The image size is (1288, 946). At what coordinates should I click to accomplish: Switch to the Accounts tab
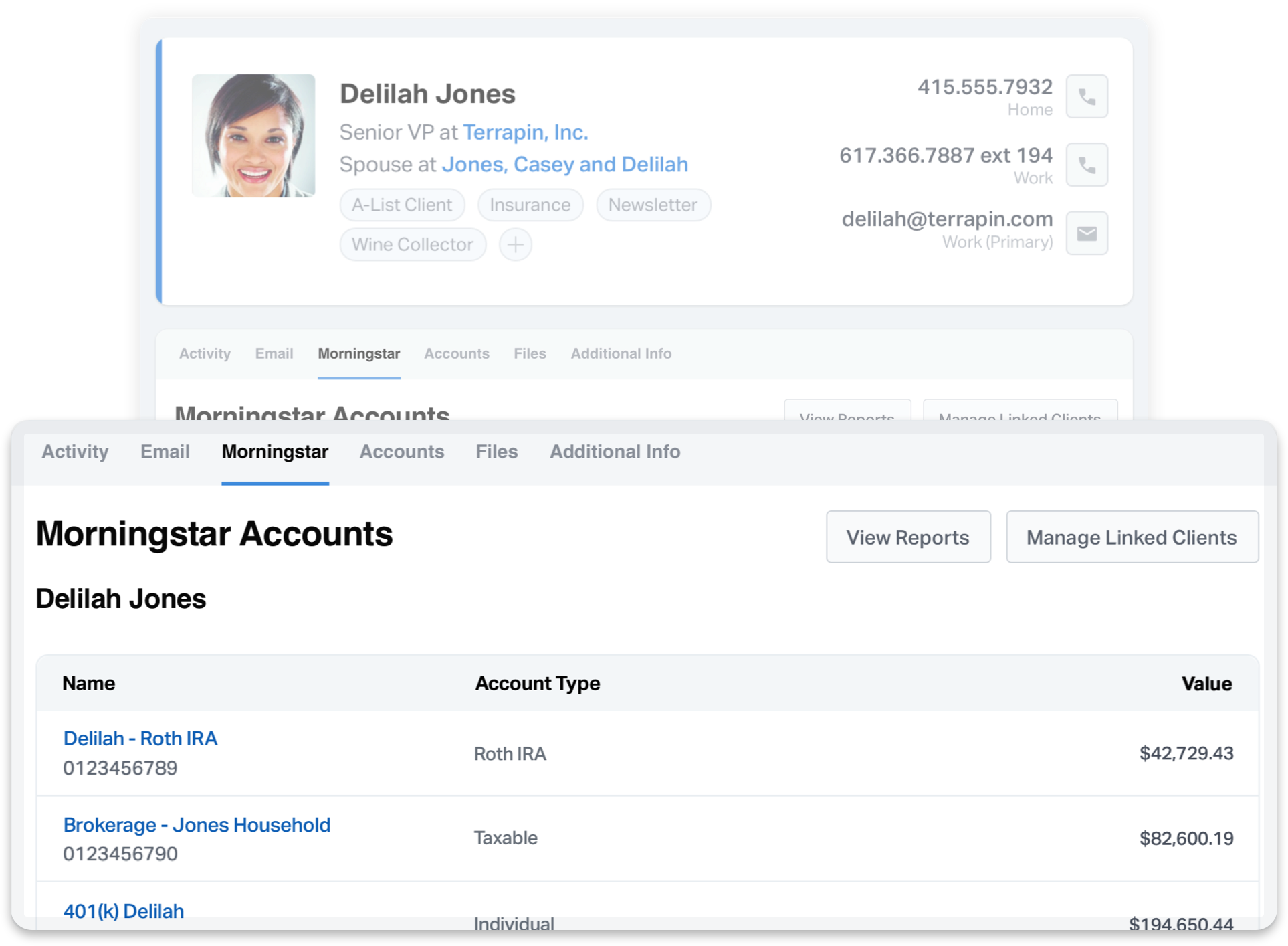pos(402,452)
